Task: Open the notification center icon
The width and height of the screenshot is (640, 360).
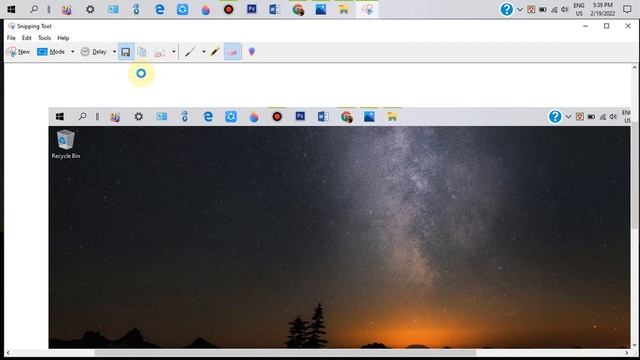Action: (x=627, y=9)
